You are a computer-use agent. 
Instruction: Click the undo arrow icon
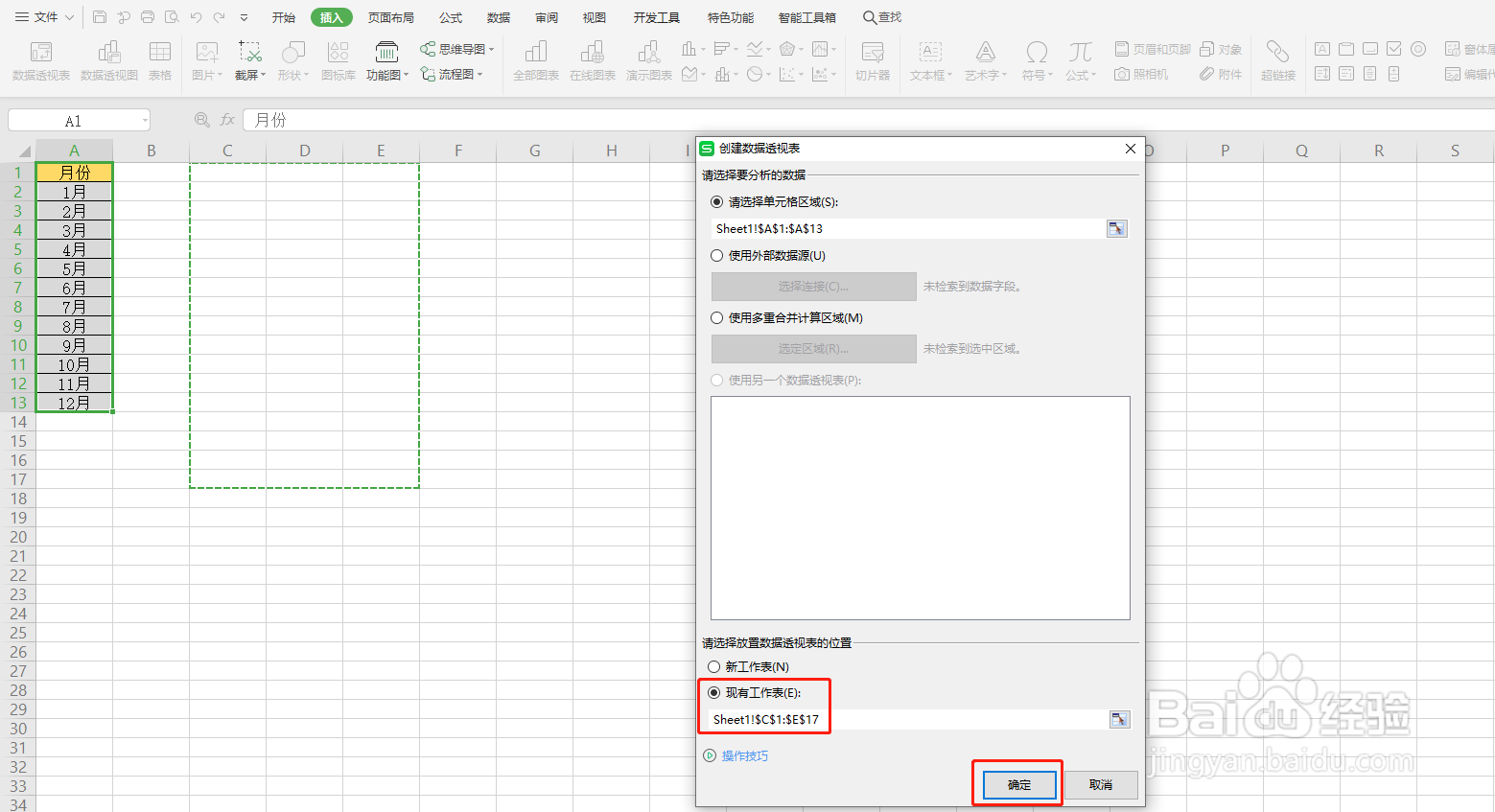click(x=196, y=17)
